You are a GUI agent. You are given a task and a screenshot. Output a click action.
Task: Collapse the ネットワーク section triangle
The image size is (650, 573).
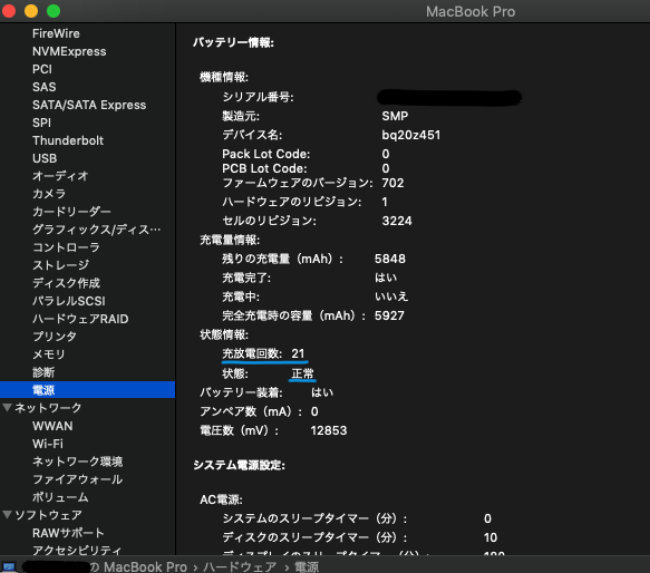(7, 408)
